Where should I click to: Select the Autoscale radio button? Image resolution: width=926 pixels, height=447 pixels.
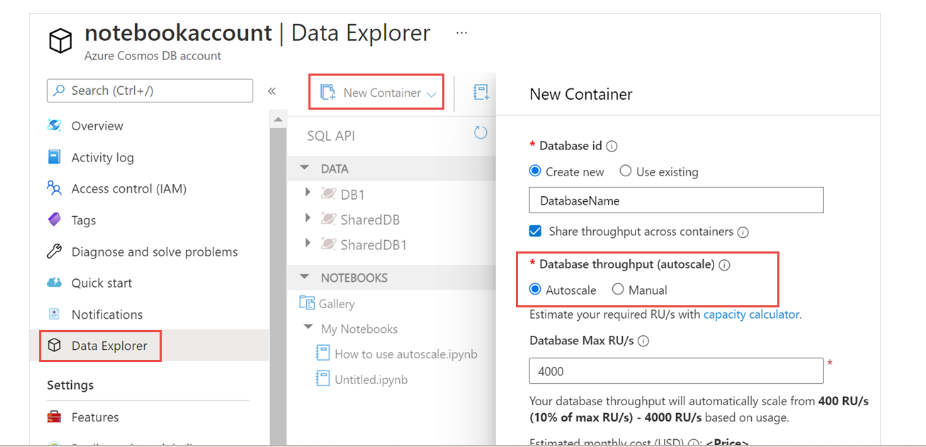pos(536,290)
